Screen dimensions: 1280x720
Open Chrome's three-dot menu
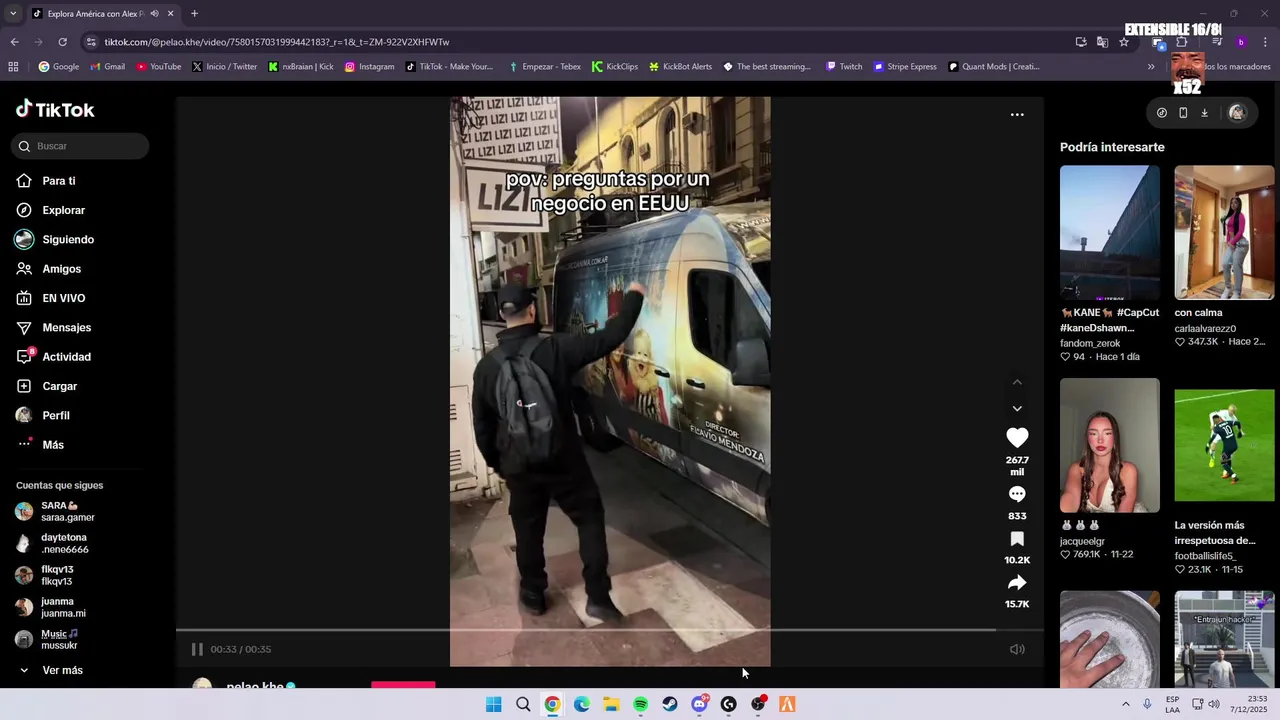pyautogui.click(x=1266, y=42)
